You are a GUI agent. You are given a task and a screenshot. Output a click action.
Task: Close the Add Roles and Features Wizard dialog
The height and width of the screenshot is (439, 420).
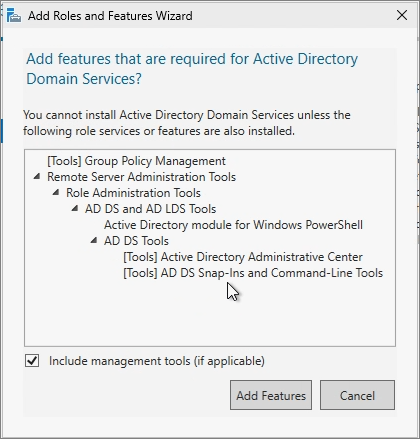point(402,15)
